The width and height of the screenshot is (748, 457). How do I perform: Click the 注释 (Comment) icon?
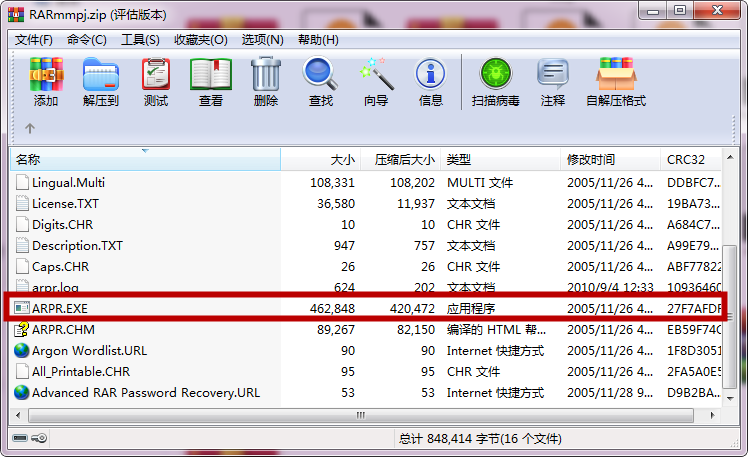(553, 74)
